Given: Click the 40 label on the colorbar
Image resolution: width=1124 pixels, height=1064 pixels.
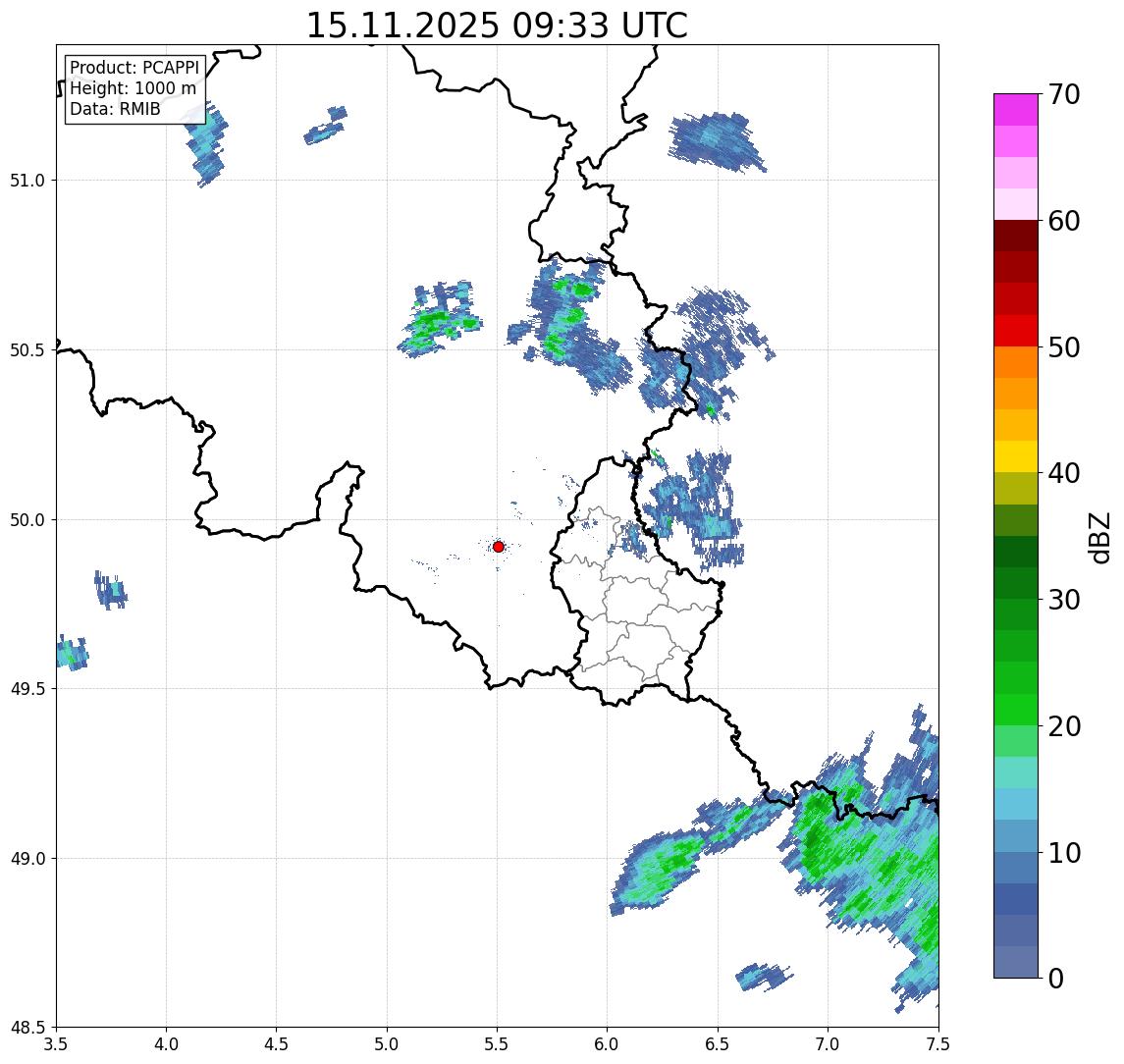Looking at the screenshot, I should (1064, 473).
